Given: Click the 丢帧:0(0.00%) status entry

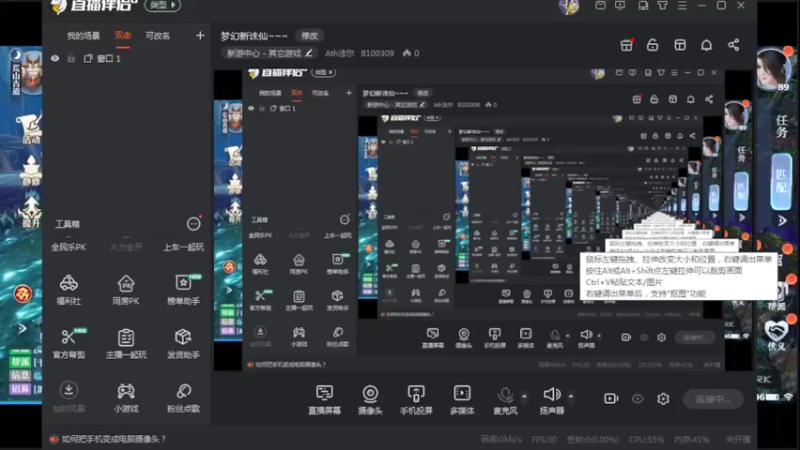Looking at the screenshot, I should [x=592, y=439].
